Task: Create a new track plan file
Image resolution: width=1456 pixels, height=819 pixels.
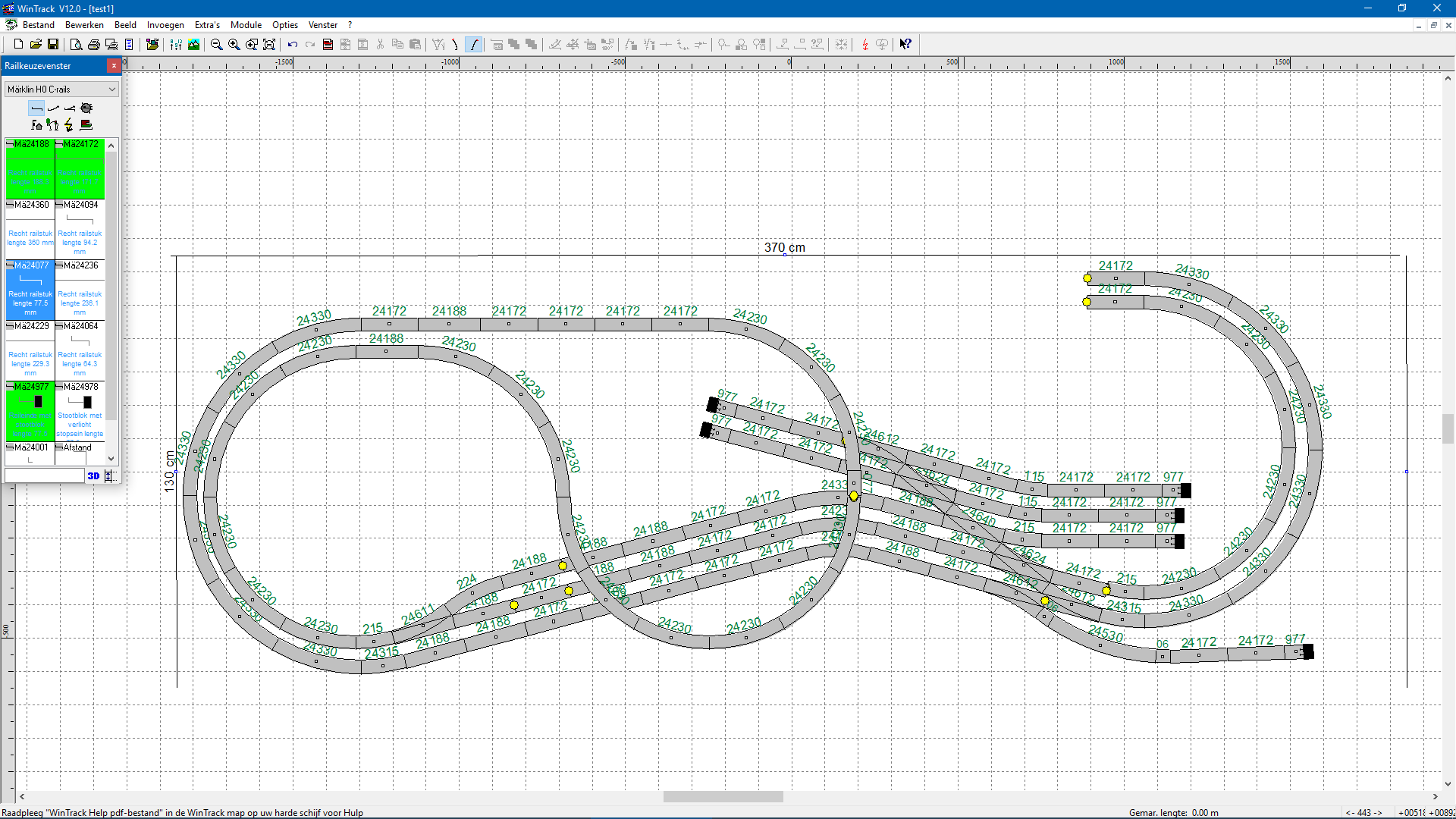Action: tap(18, 45)
